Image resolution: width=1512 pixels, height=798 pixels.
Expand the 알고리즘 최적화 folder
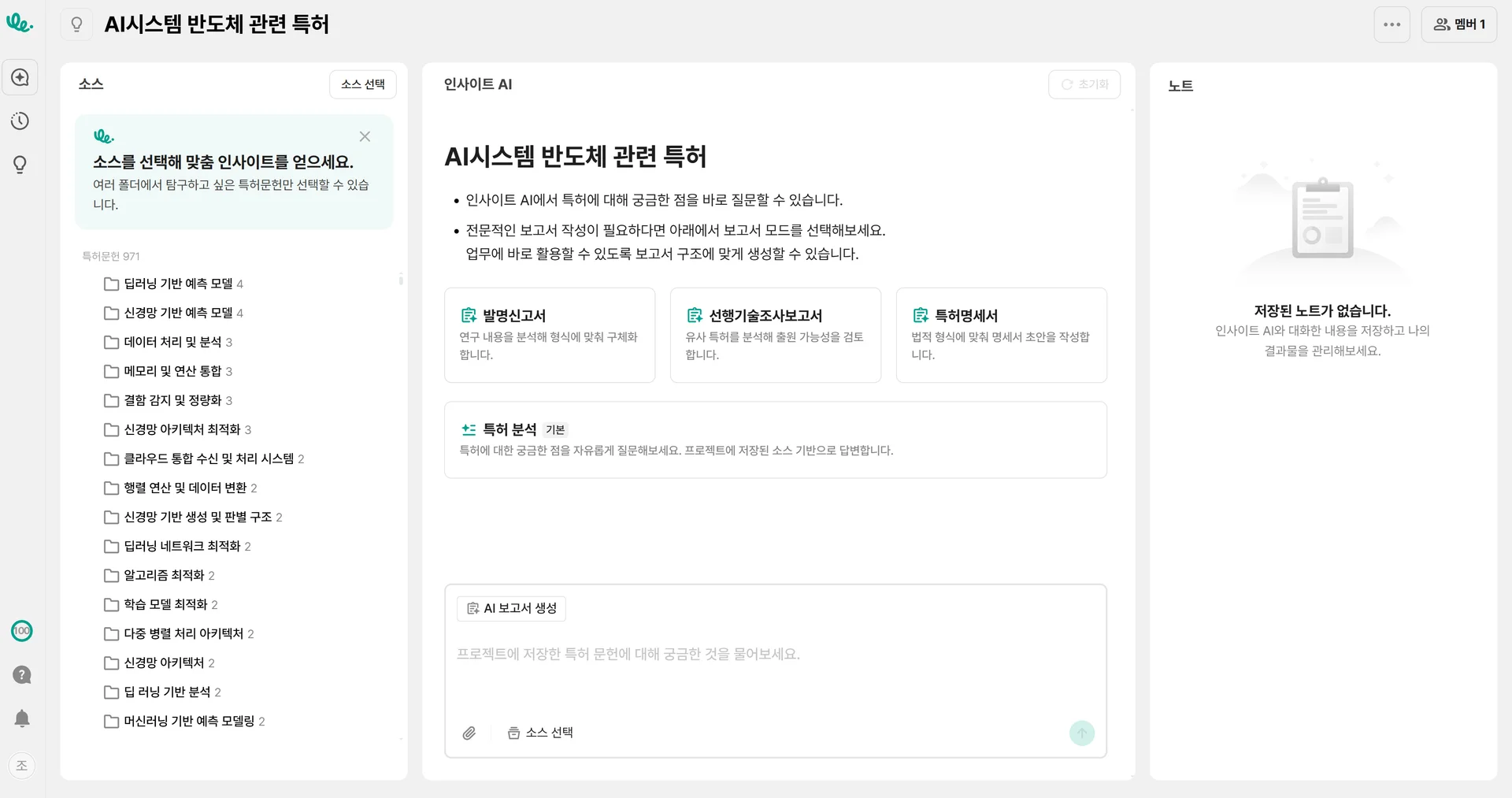[164, 575]
